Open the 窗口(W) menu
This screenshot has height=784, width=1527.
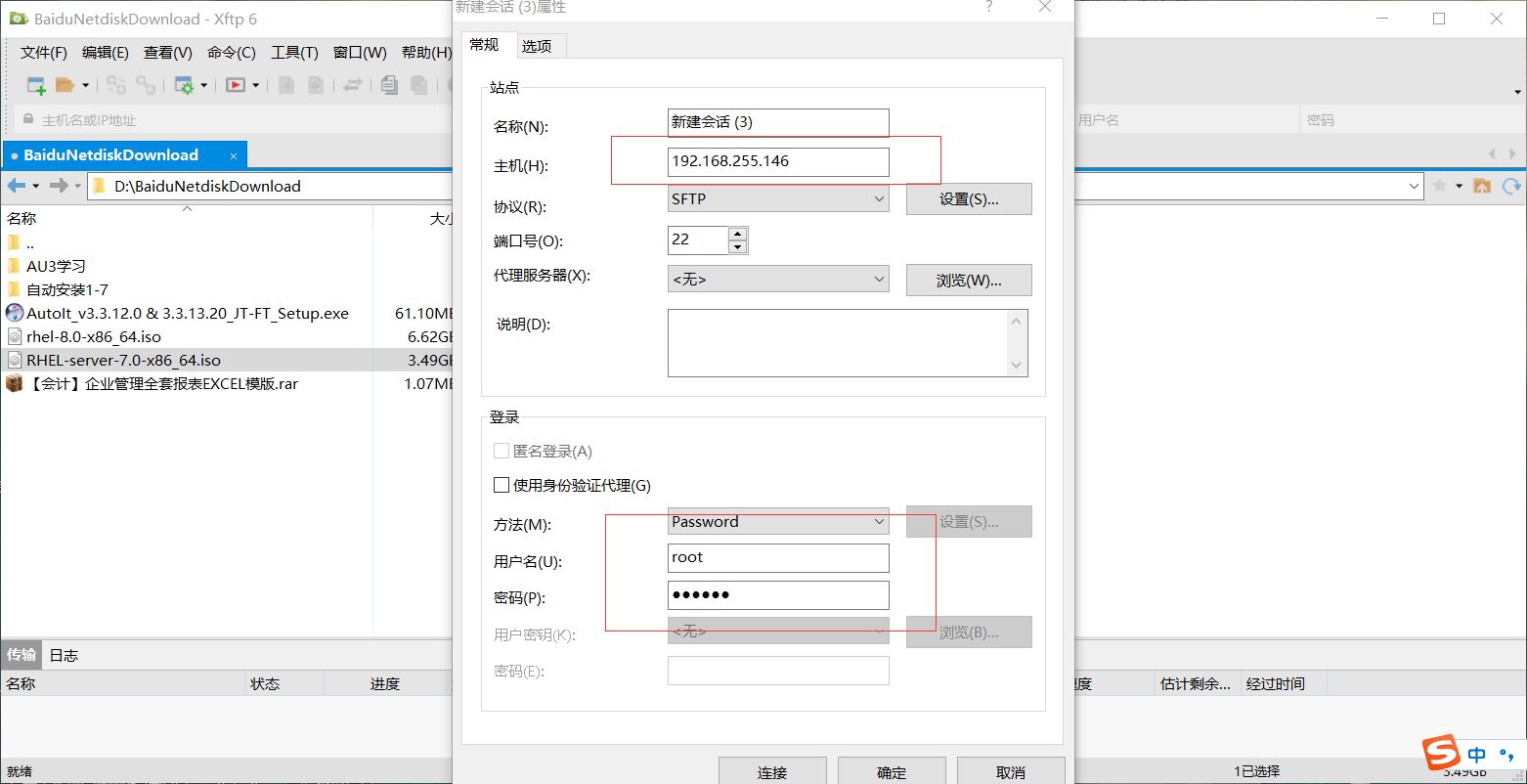[x=360, y=53]
